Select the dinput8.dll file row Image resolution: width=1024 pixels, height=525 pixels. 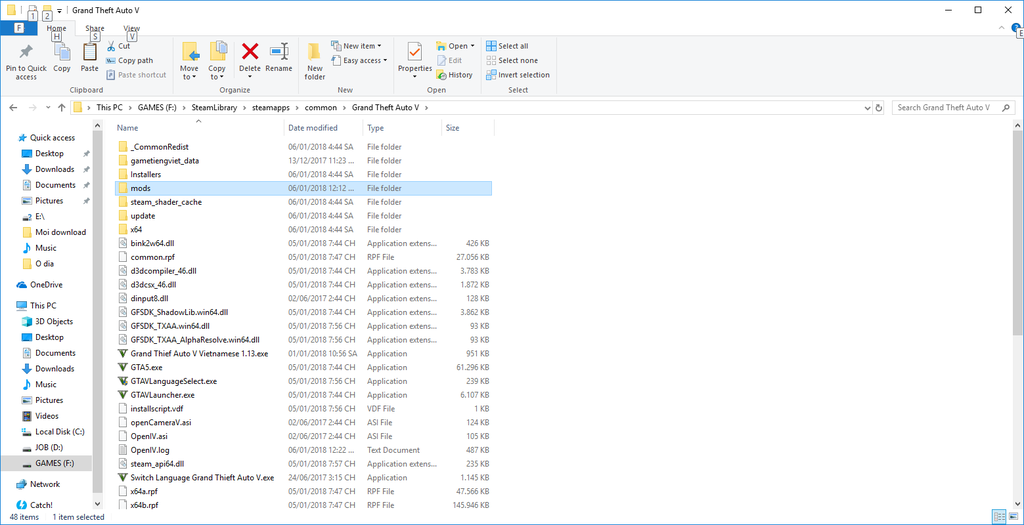[303, 298]
